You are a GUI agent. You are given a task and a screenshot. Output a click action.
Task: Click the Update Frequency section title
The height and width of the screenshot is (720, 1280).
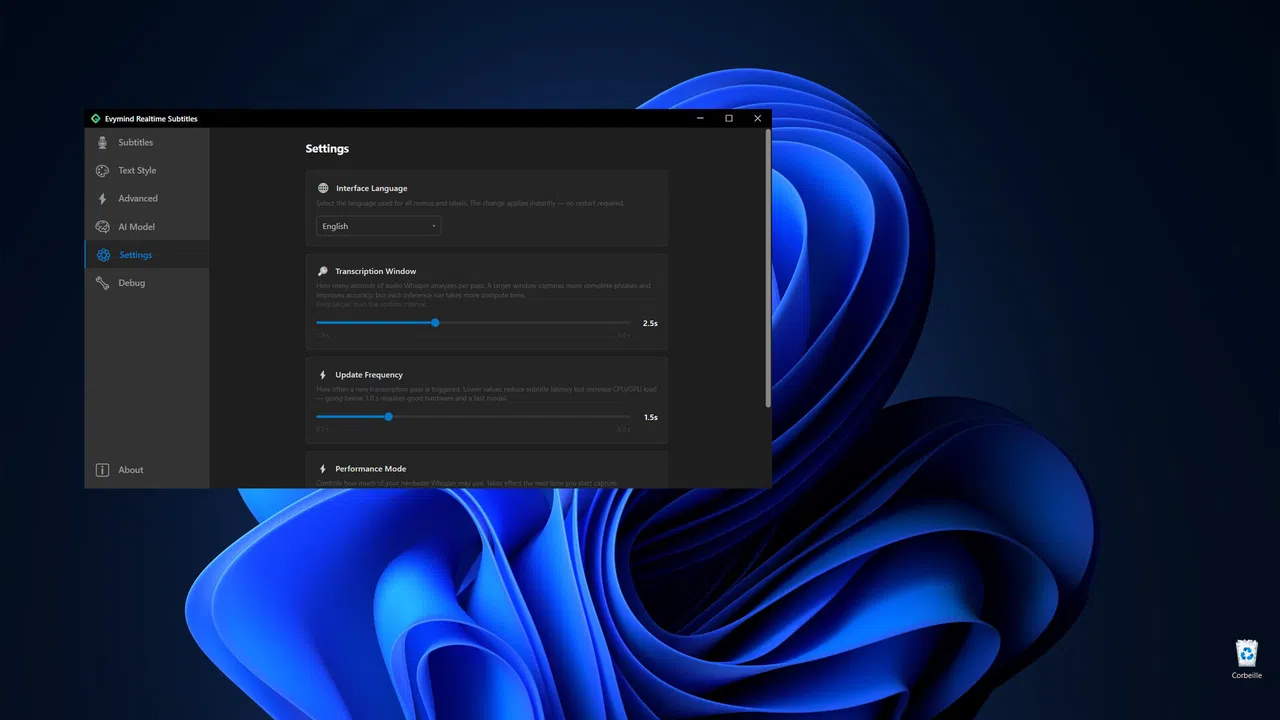click(x=369, y=375)
